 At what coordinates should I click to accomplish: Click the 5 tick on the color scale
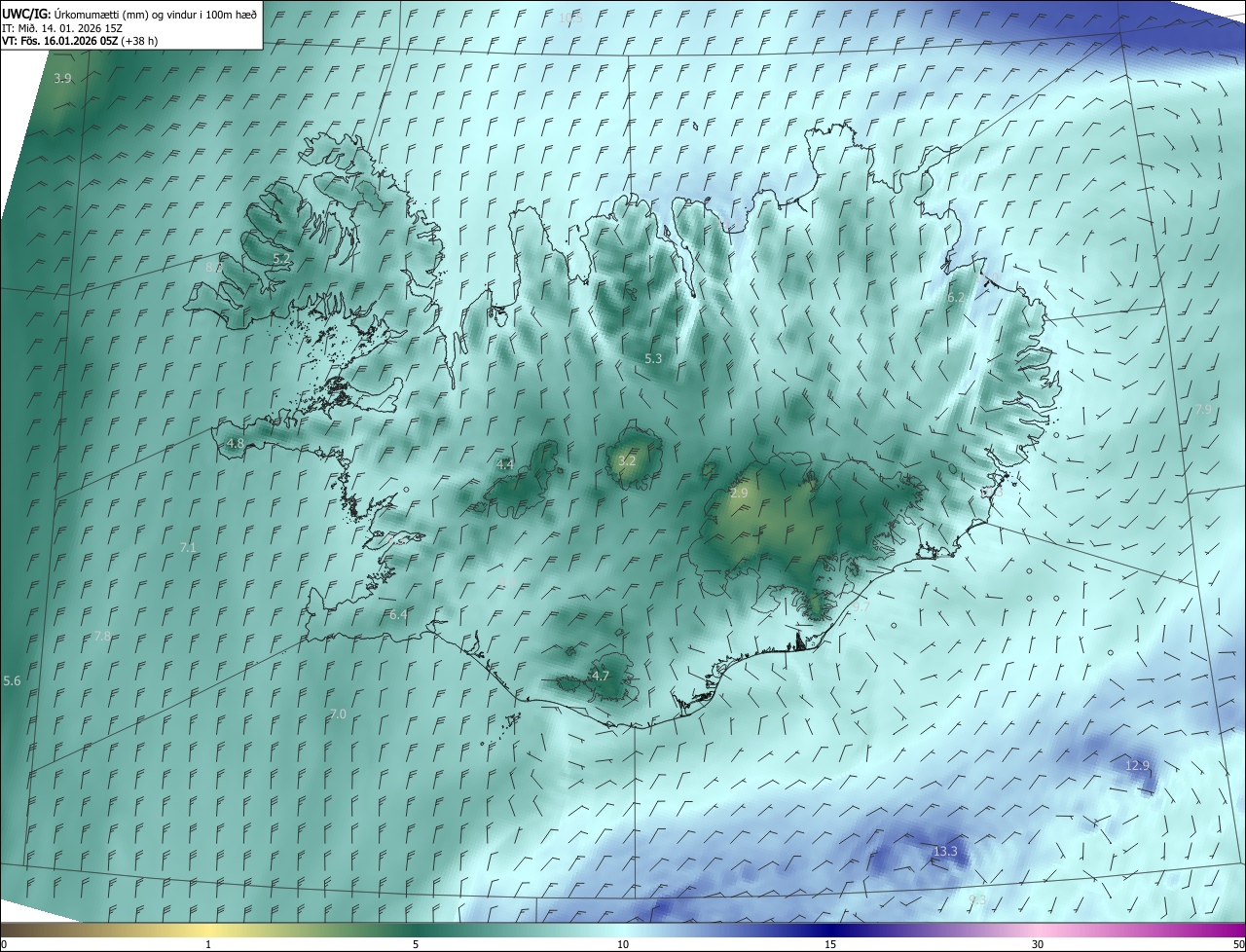(416, 944)
